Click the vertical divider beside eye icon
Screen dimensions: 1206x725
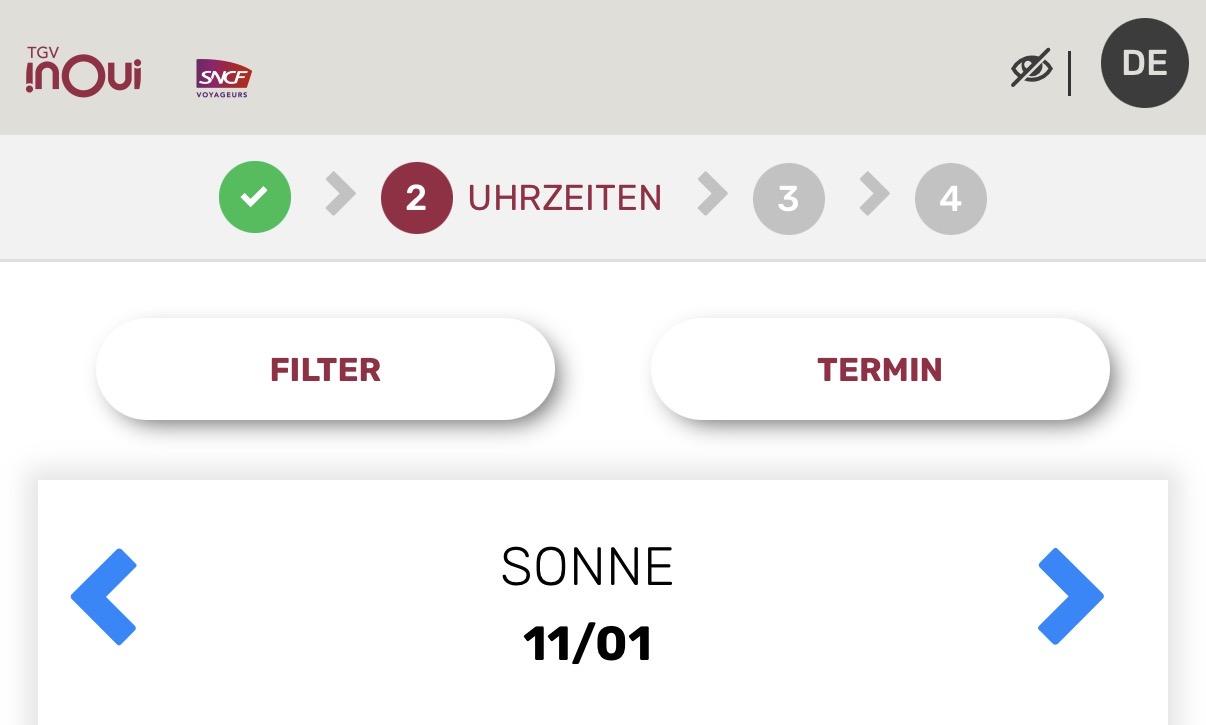point(1069,72)
